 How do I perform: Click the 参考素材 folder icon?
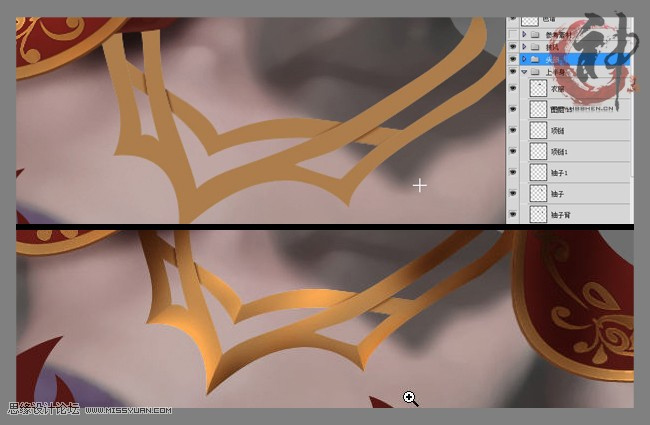pos(535,34)
